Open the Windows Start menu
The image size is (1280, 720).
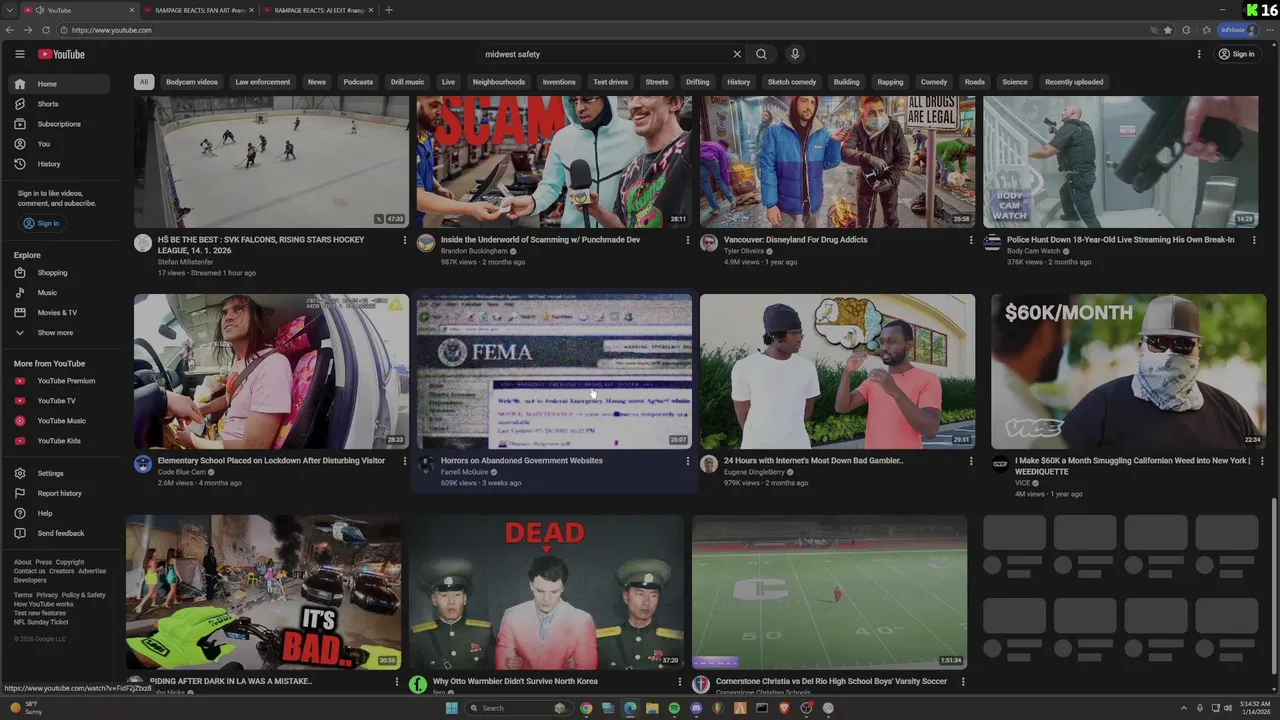click(451, 708)
